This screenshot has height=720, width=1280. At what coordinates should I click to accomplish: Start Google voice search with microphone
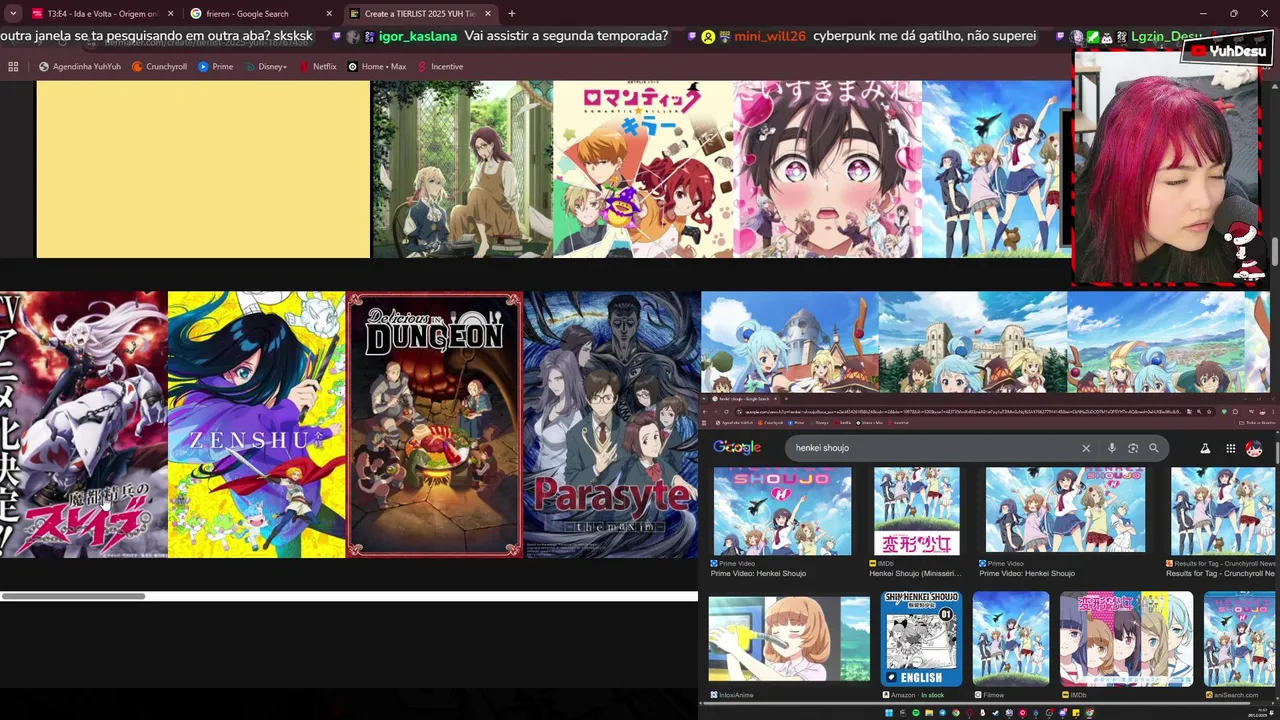(1112, 448)
